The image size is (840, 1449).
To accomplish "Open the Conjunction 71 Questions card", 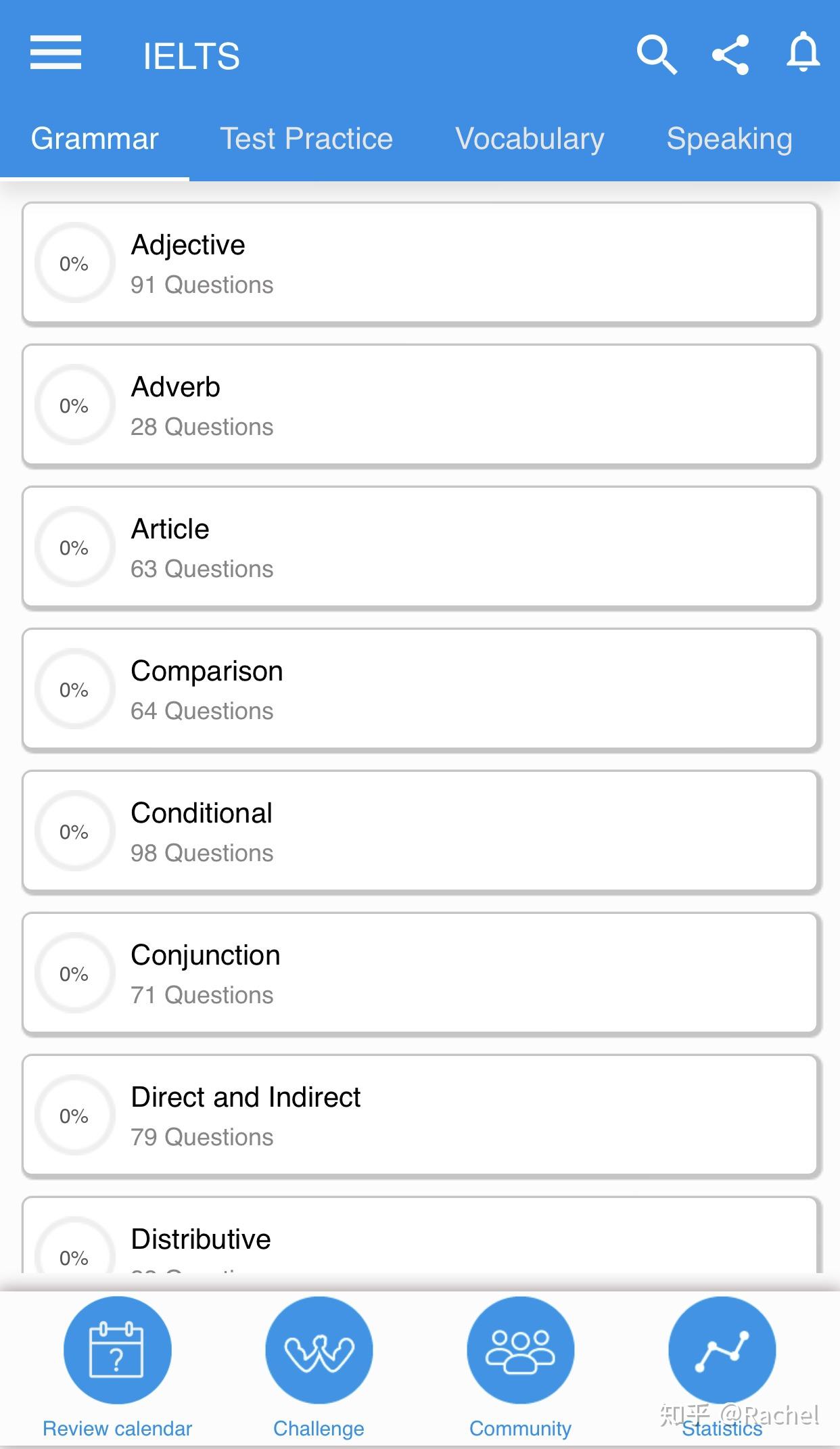I will tap(419, 973).
